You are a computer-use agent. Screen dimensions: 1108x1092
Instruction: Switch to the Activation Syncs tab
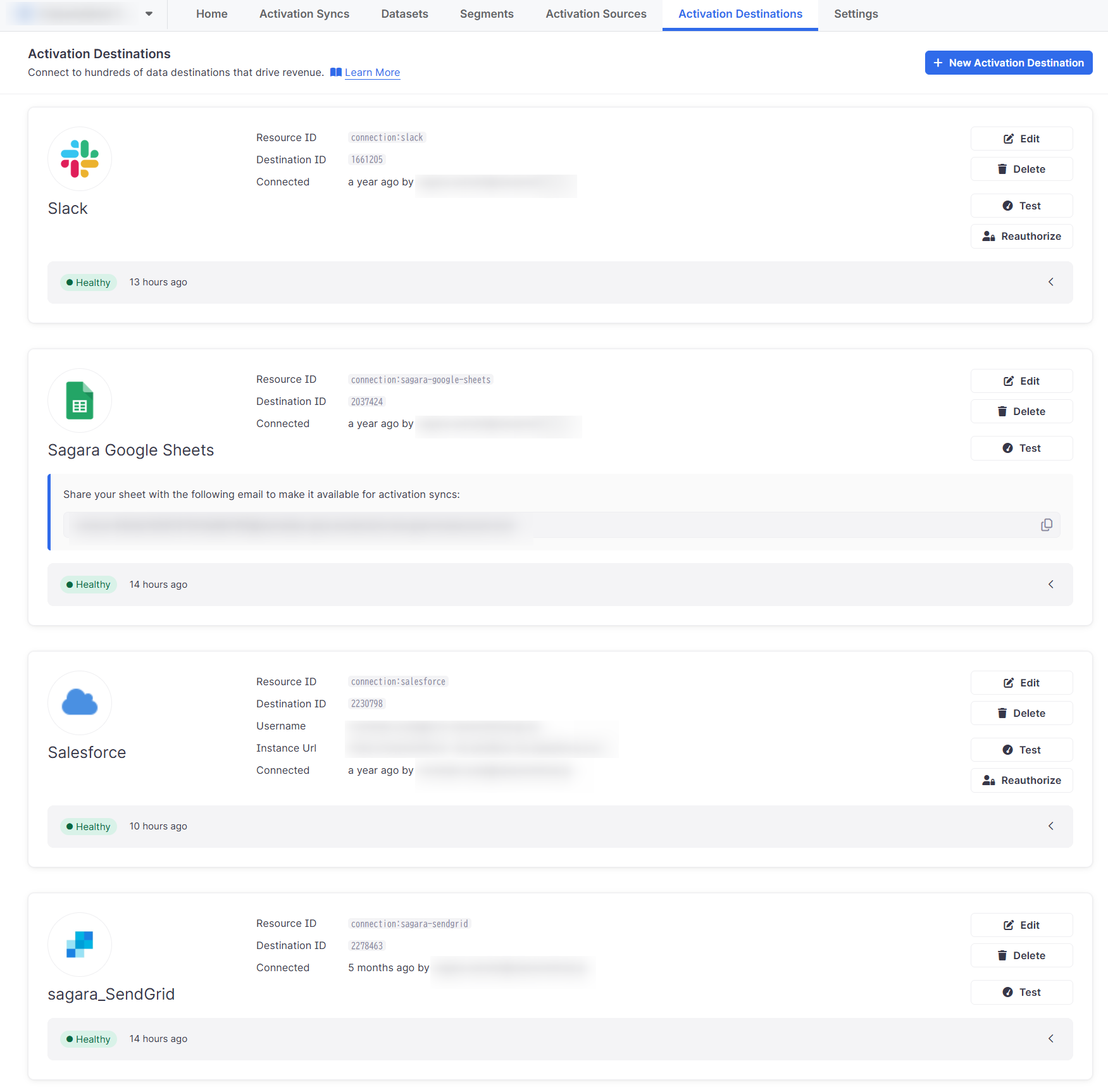click(304, 14)
